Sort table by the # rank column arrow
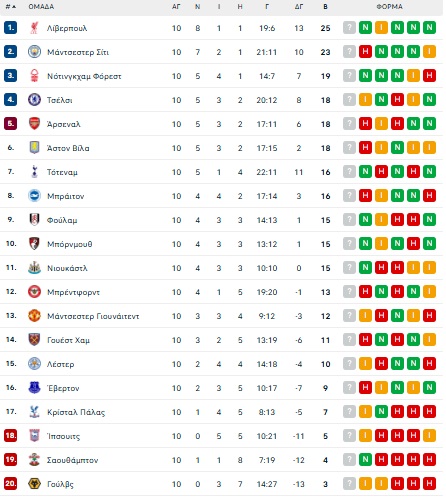Screen dimensions: 446x497 (x=11, y=7)
